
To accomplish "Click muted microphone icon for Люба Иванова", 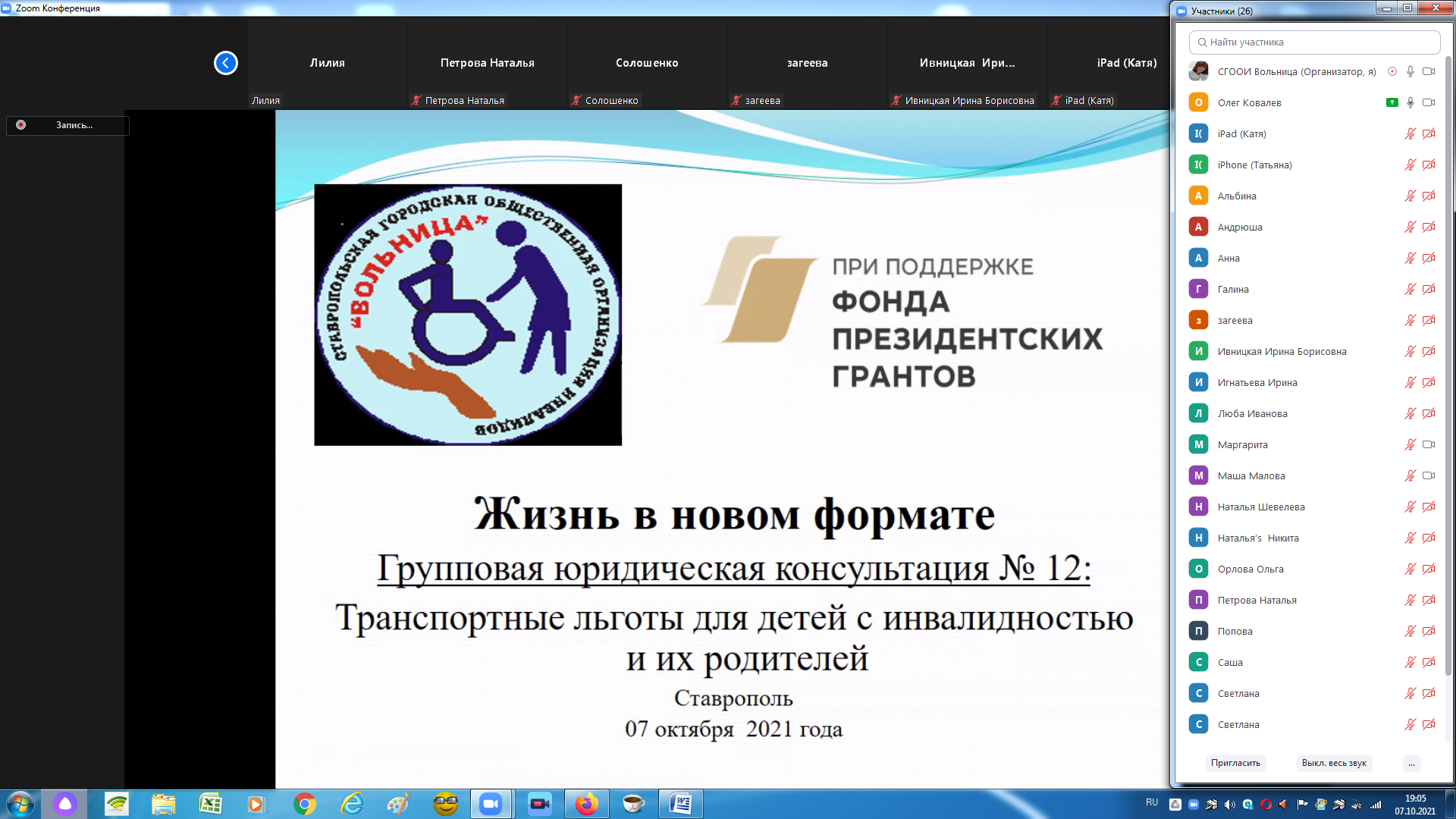I will (x=1410, y=413).
